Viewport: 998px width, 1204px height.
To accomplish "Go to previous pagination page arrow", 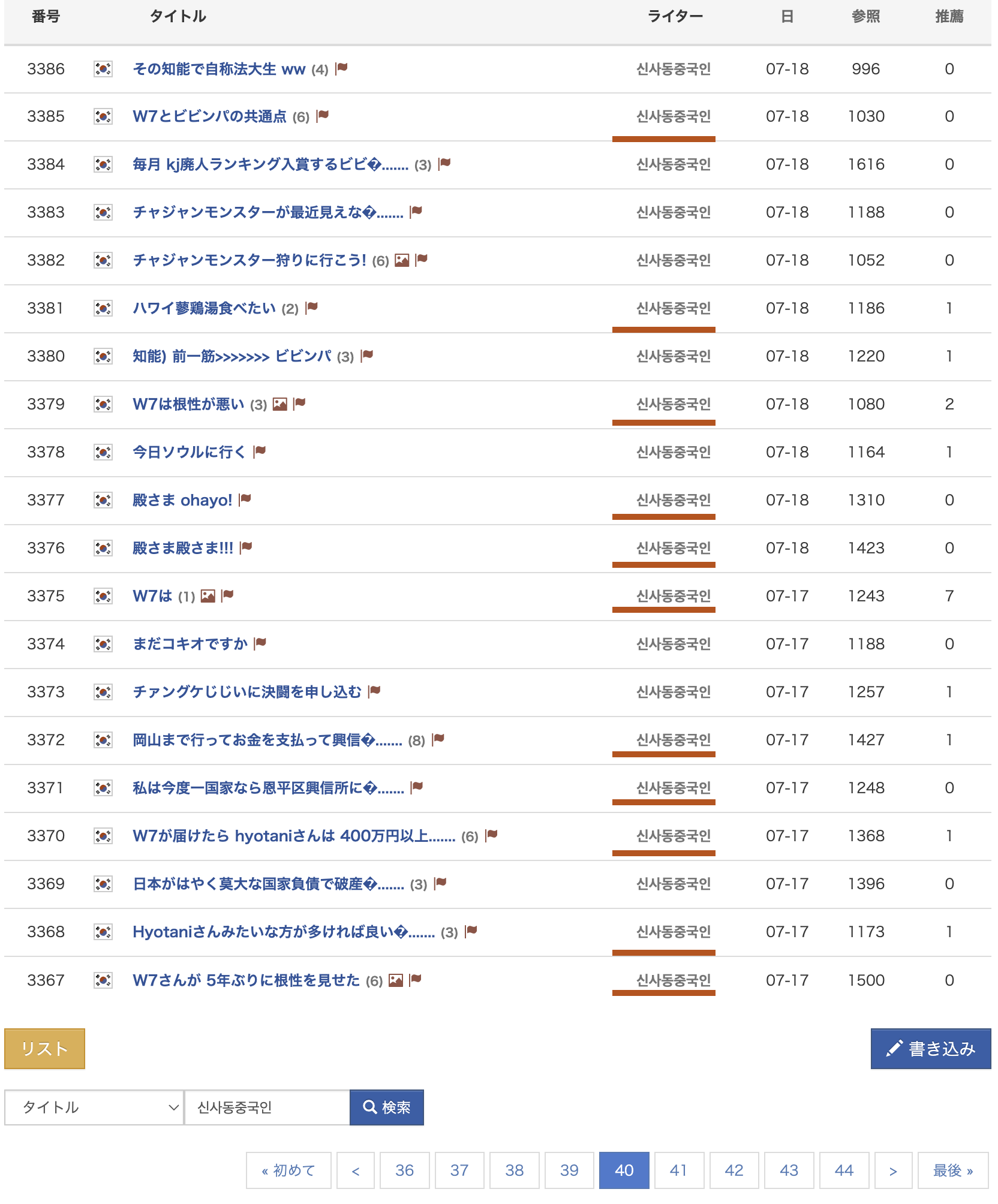I will [x=356, y=1170].
